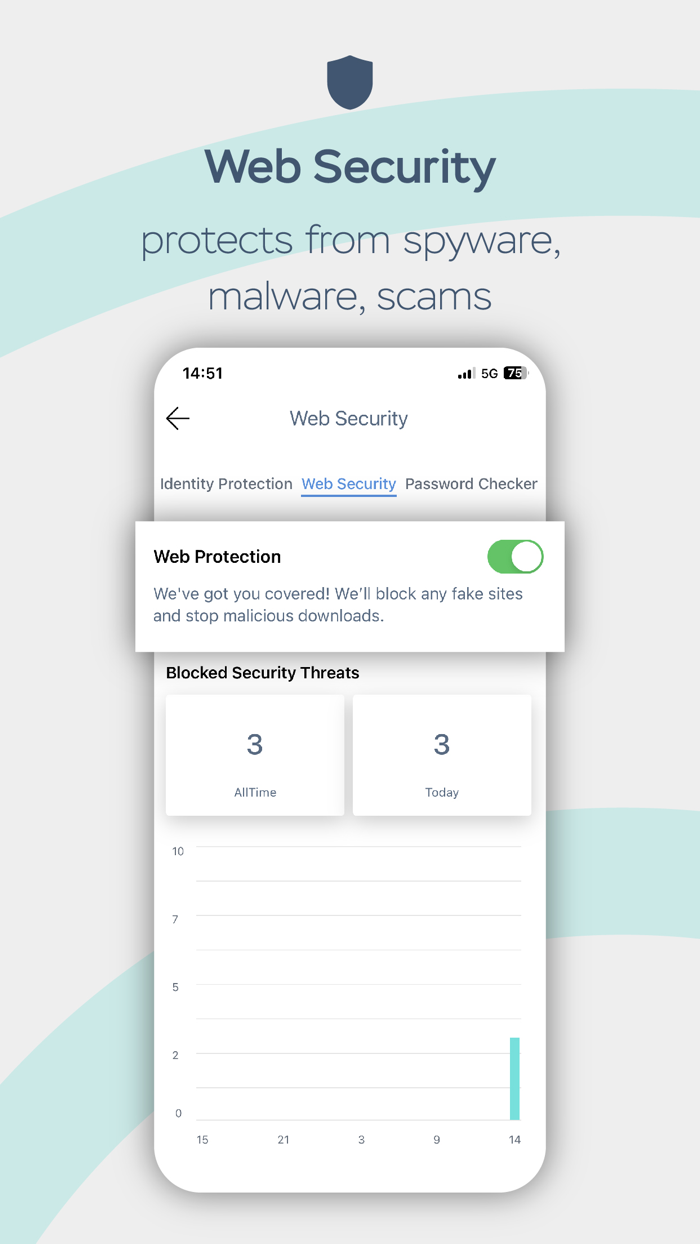This screenshot has width=700, height=1244.
Task: Disable the Web Protection toggle
Action: [x=515, y=557]
